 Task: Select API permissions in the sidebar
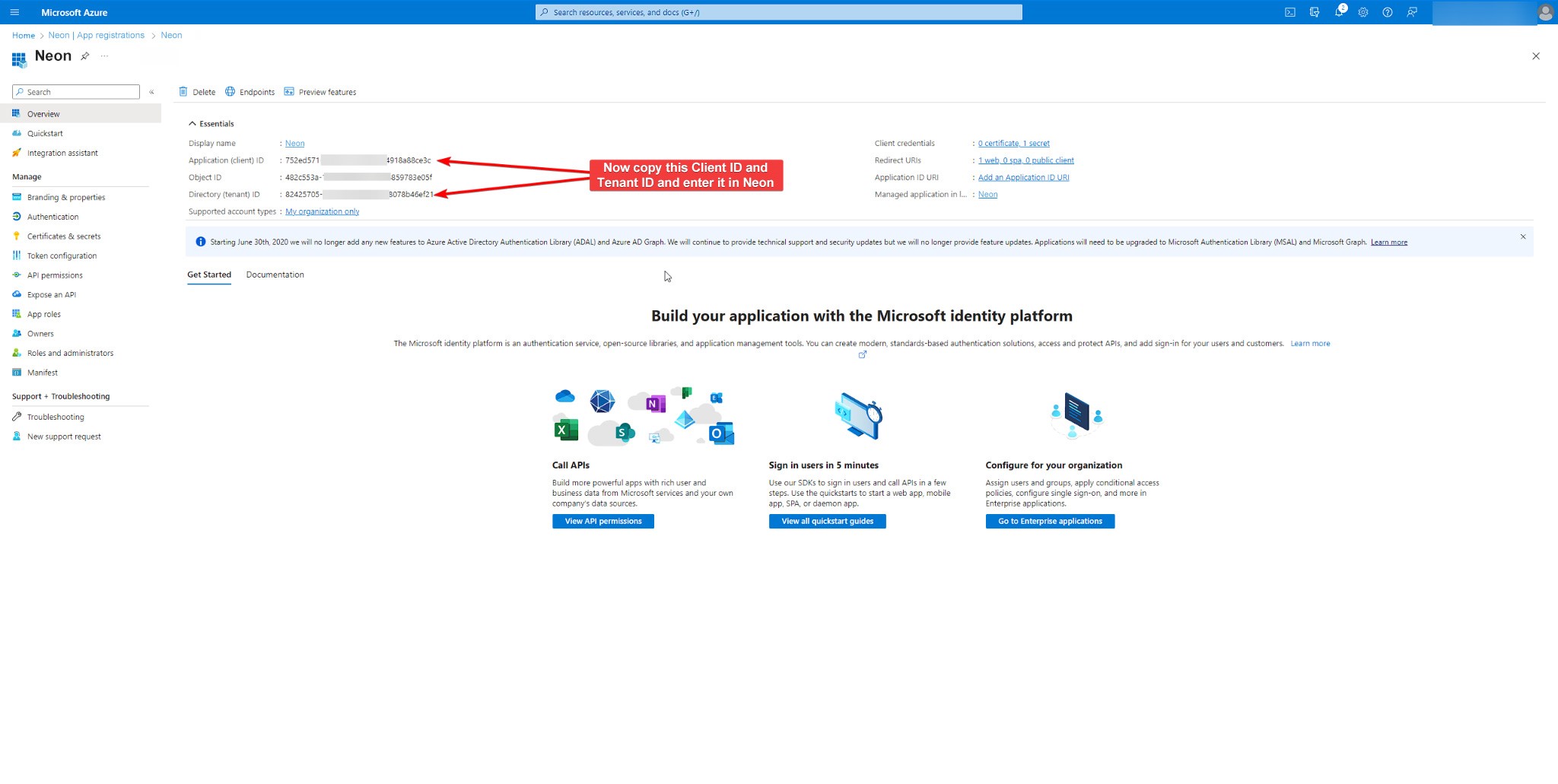(55, 275)
